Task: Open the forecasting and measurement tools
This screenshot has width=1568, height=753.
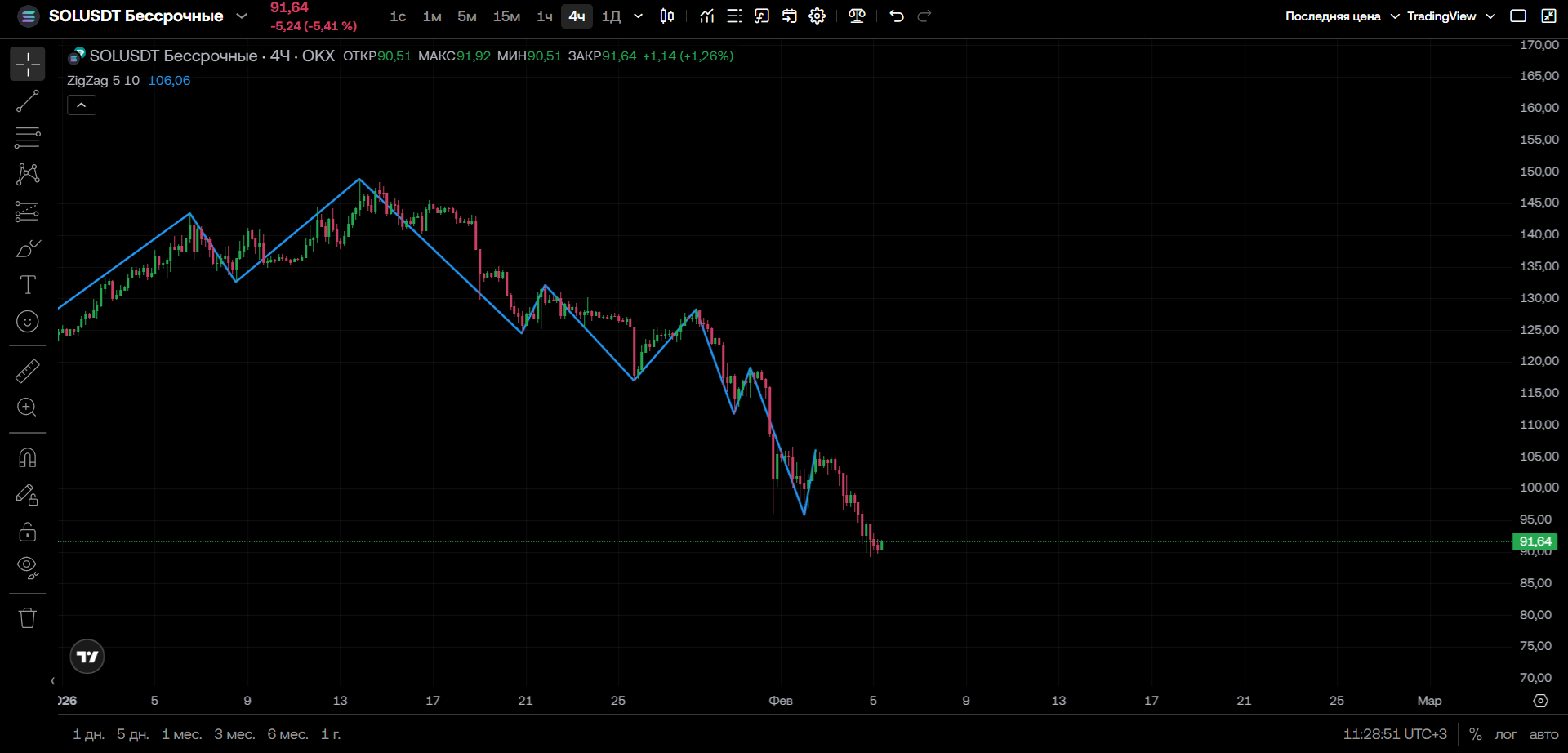Action: [28, 212]
